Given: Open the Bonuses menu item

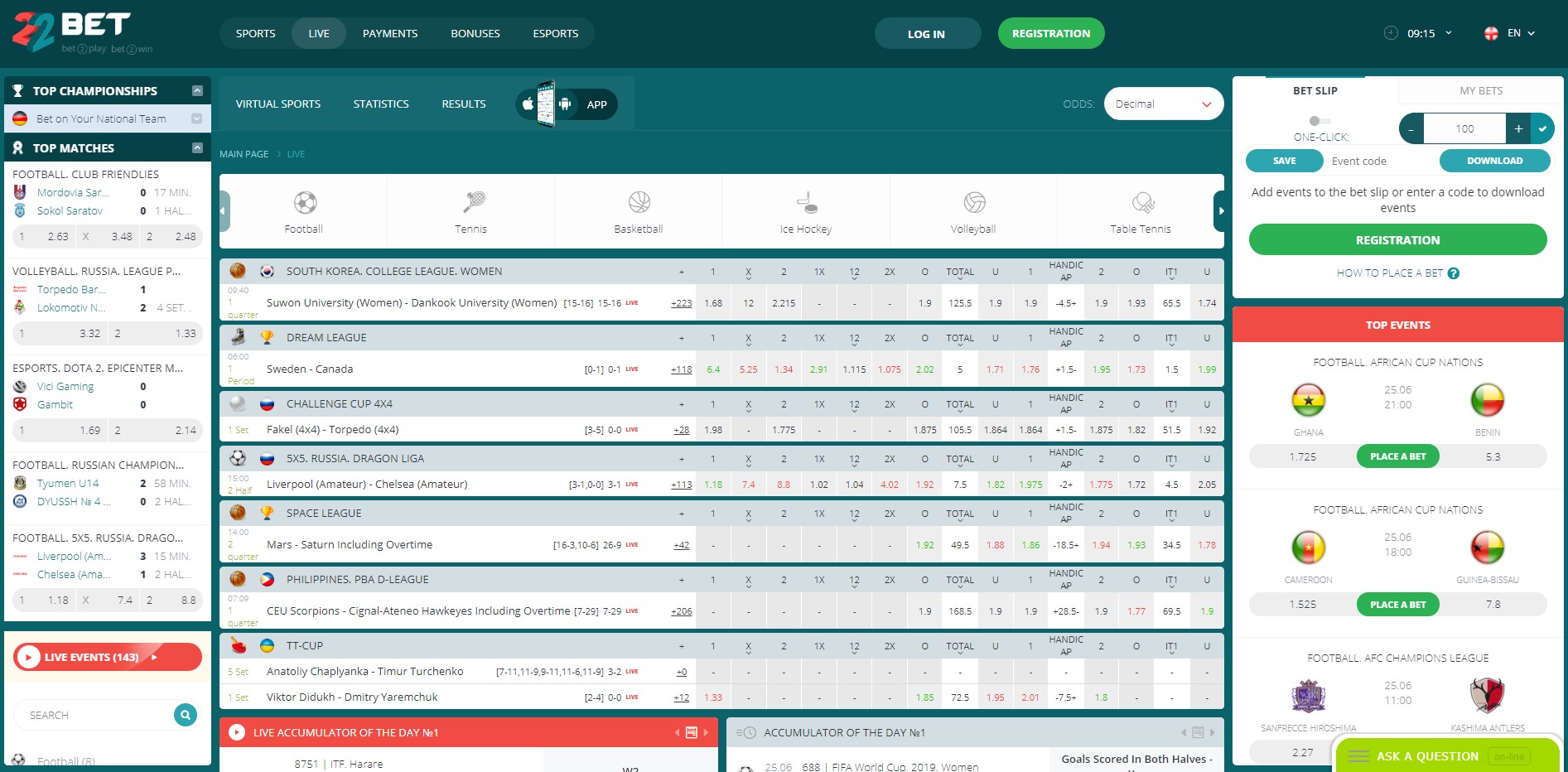Looking at the screenshot, I should point(475,33).
